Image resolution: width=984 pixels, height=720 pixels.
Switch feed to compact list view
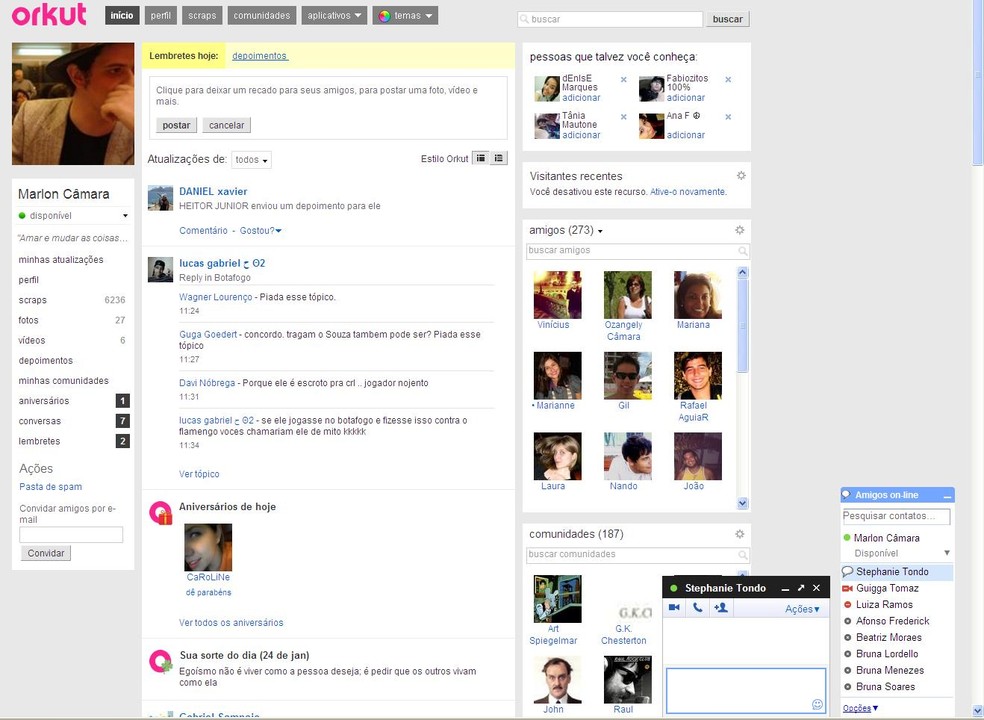click(495, 157)
